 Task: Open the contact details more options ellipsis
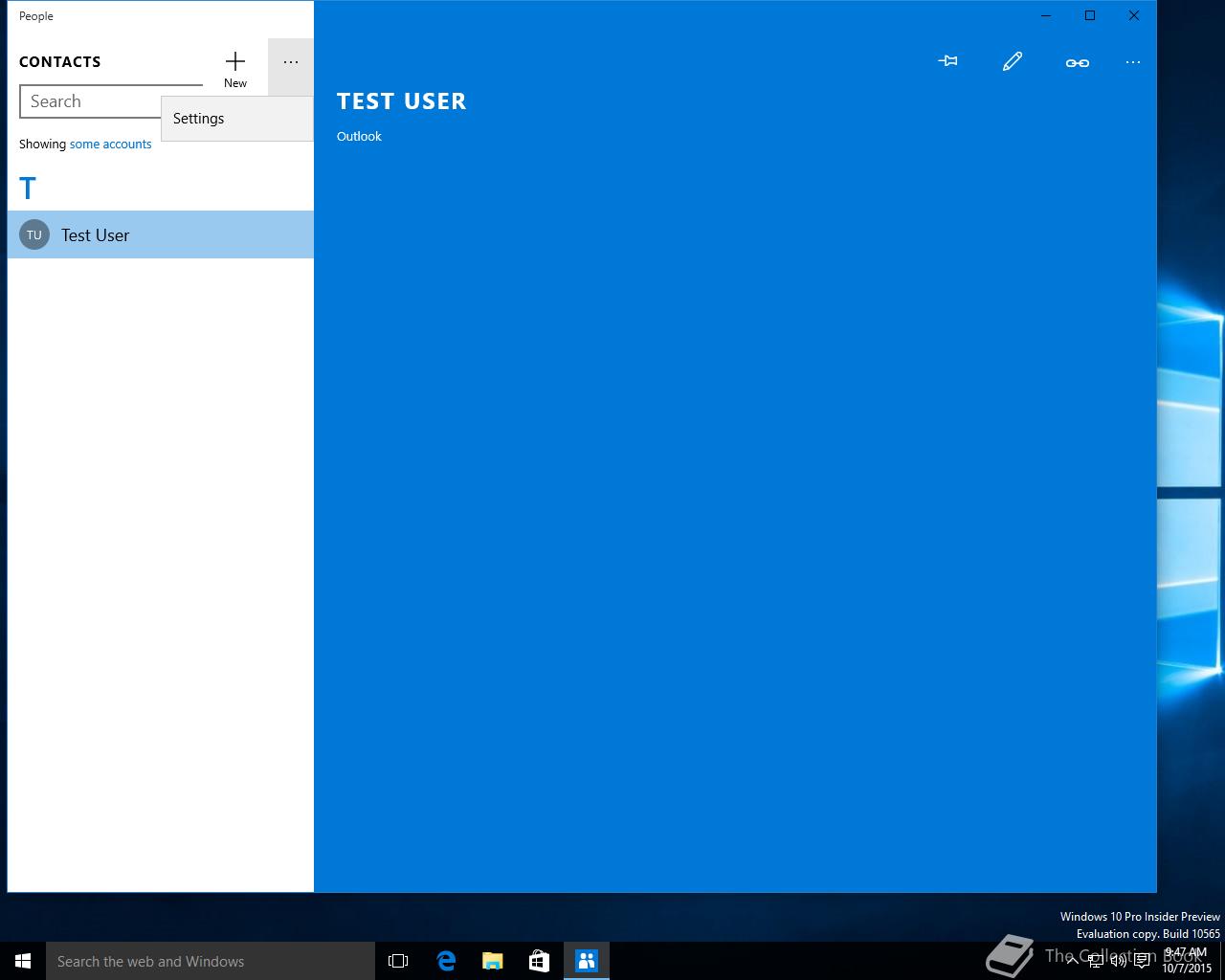pos(1133,62)
